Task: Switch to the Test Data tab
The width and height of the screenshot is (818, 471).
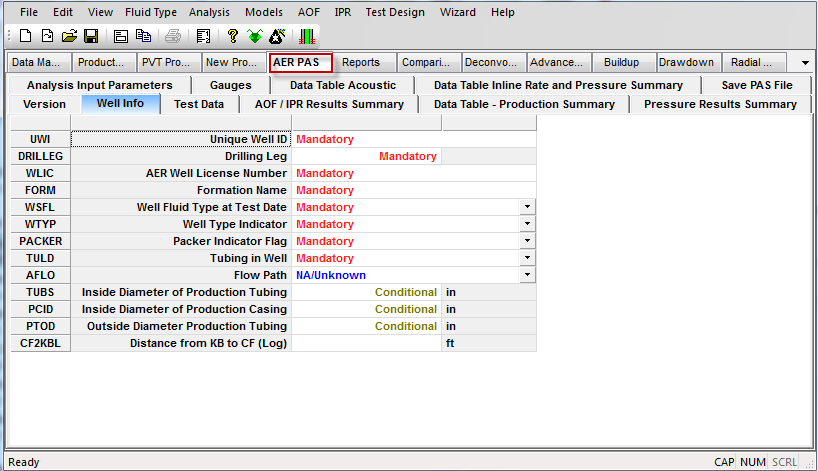Action: (x=198, y=104)
